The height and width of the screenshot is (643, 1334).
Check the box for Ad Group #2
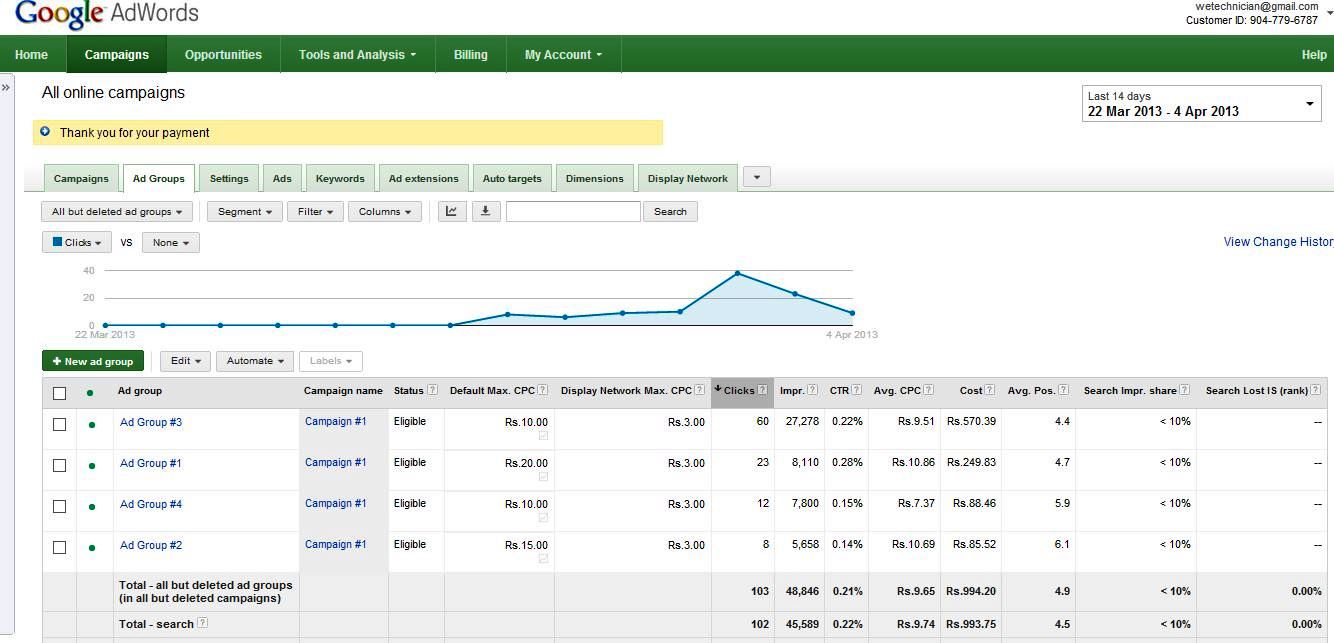point(59,548)
